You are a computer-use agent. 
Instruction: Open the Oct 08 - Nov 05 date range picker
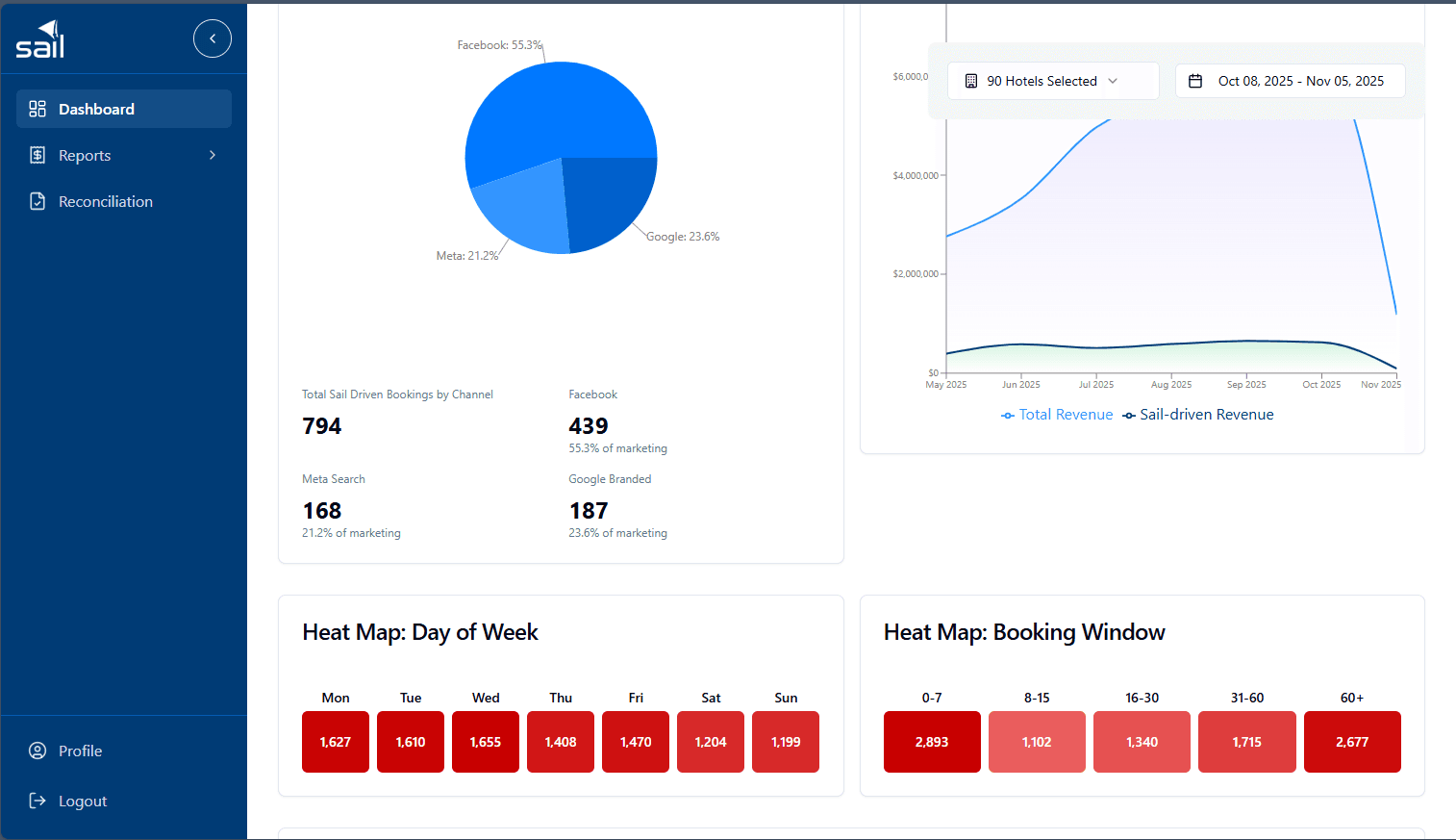click(1290, 81)
